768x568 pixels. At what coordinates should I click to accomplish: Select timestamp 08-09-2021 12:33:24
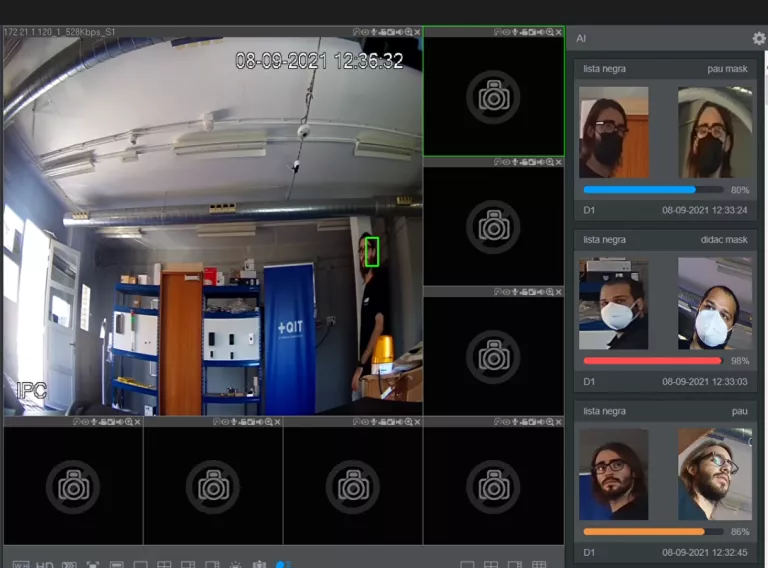click(x=705, y=210)
